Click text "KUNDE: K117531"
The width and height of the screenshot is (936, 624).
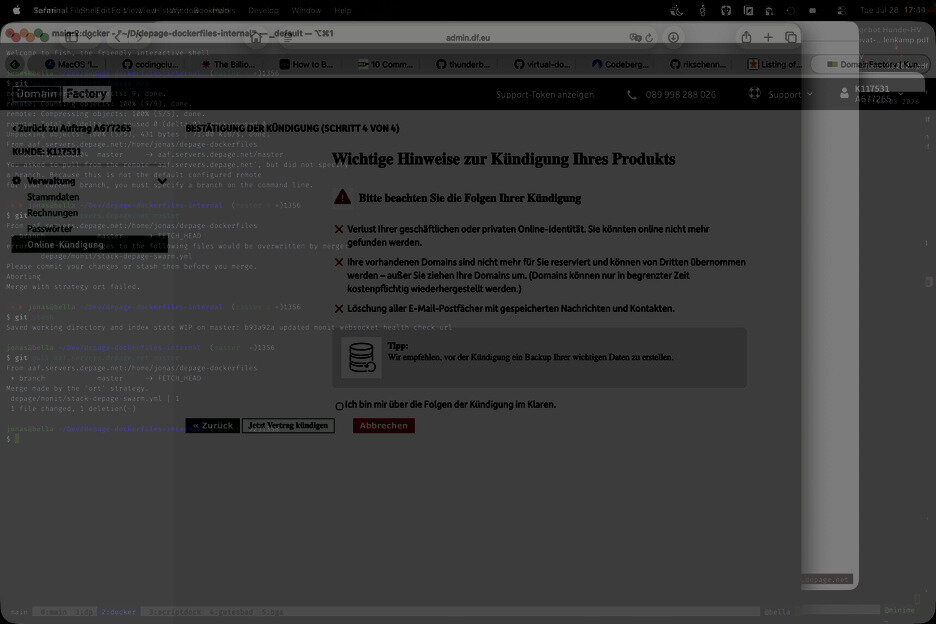coord(47,152)
